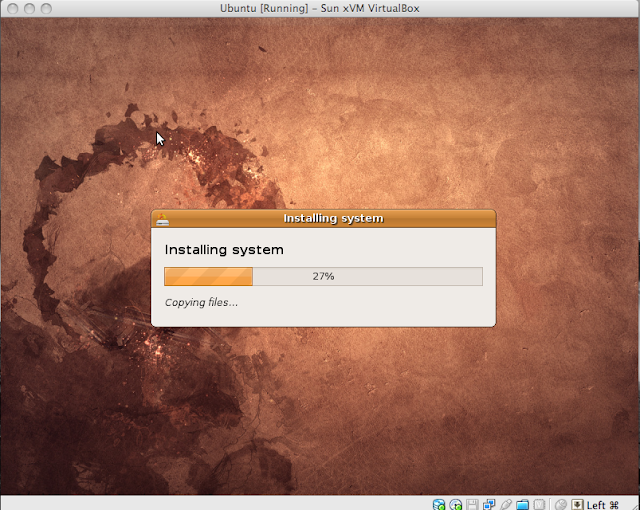Click the network adapters status icon
Image resolution: width=640 pixels, height=510 pixels.
pos(489,505)
